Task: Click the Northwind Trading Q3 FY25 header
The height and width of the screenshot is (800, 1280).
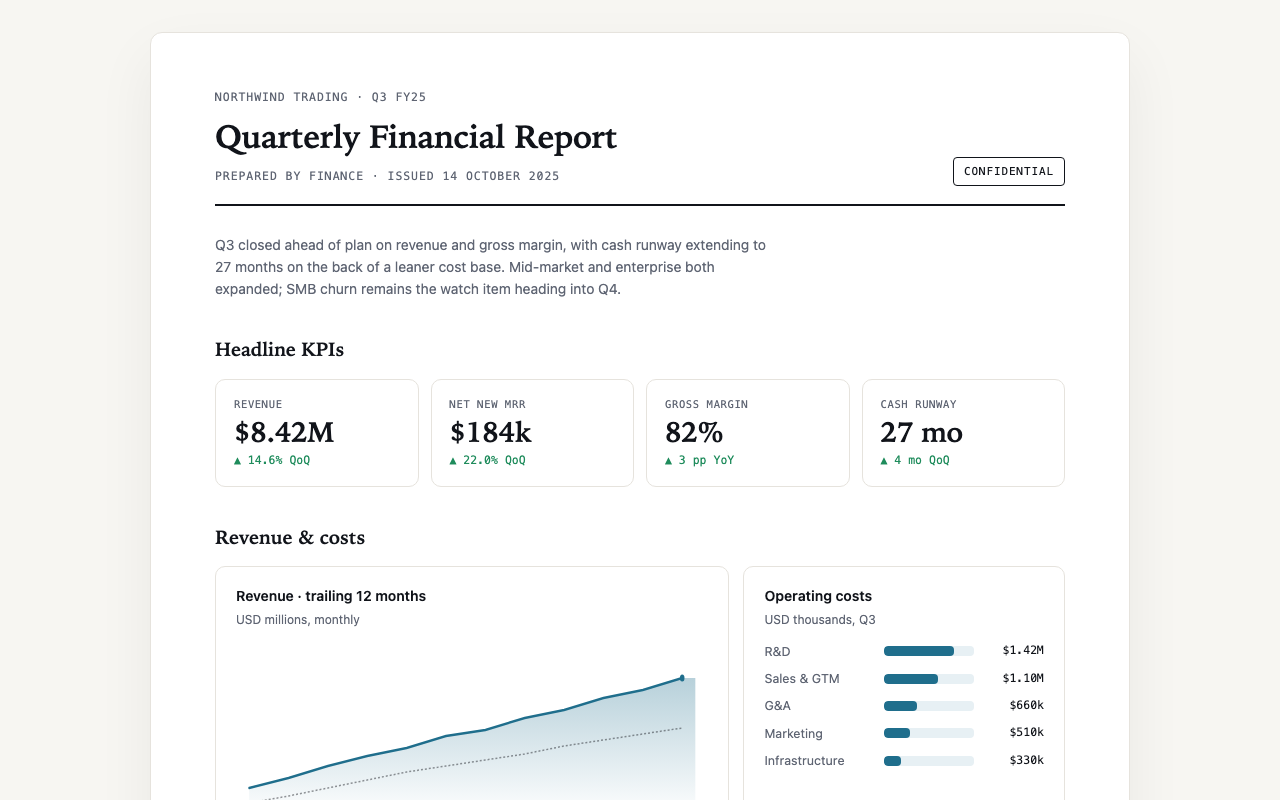Action: tap(321, 97)
